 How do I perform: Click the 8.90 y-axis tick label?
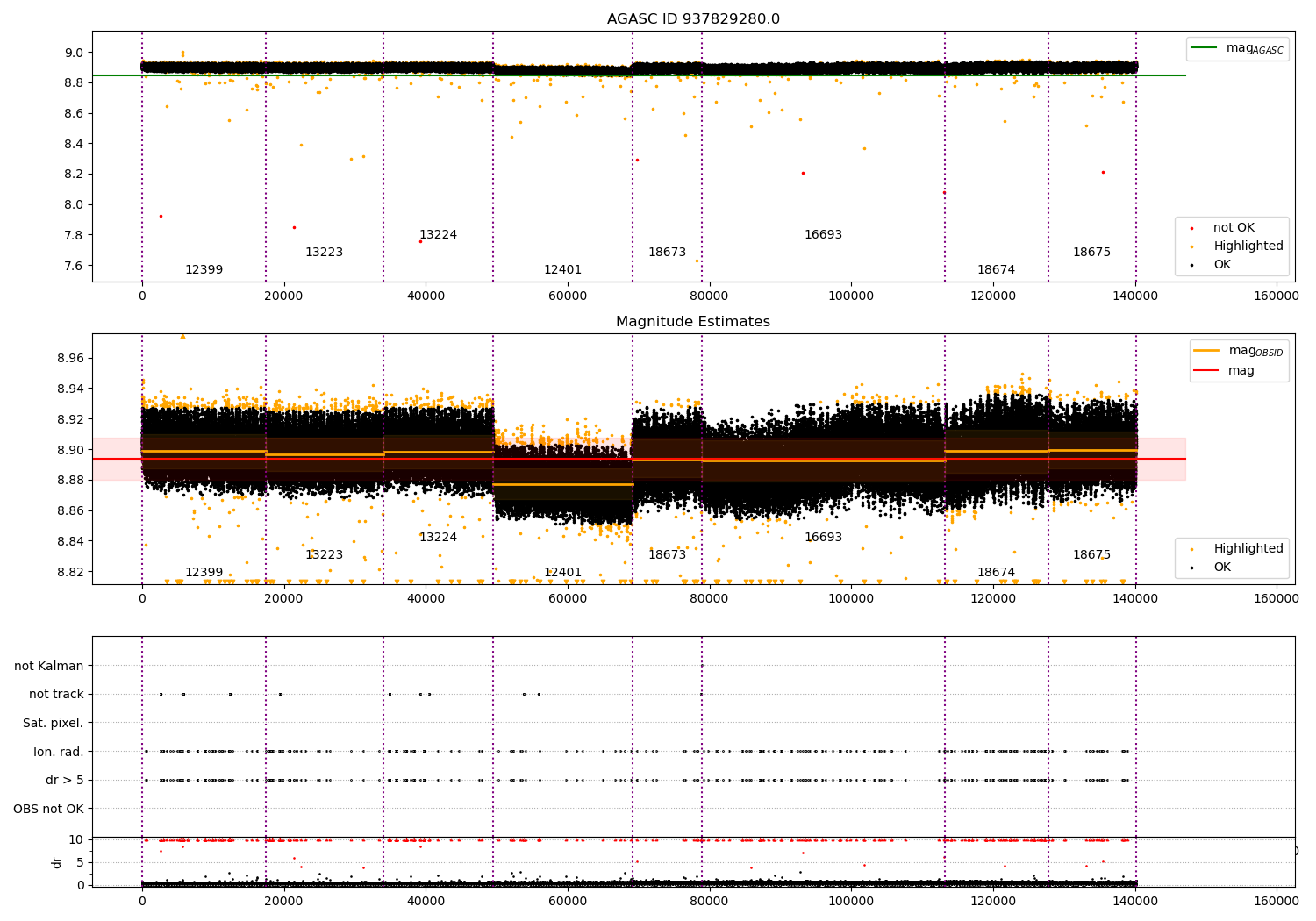tap(71, 450)
